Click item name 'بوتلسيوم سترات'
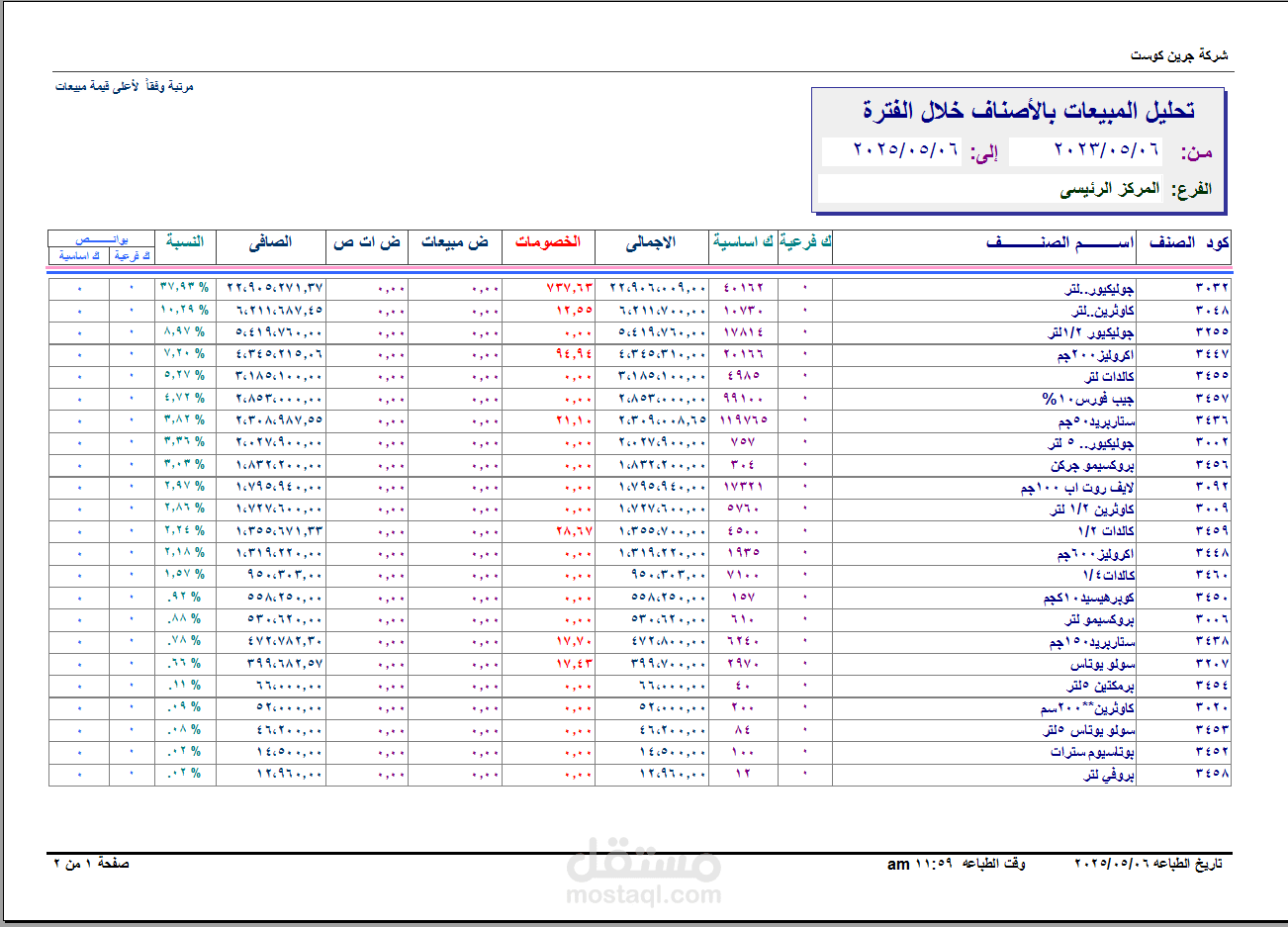Viewport: 1288px width, 927px height. [x=1092, y=752]
